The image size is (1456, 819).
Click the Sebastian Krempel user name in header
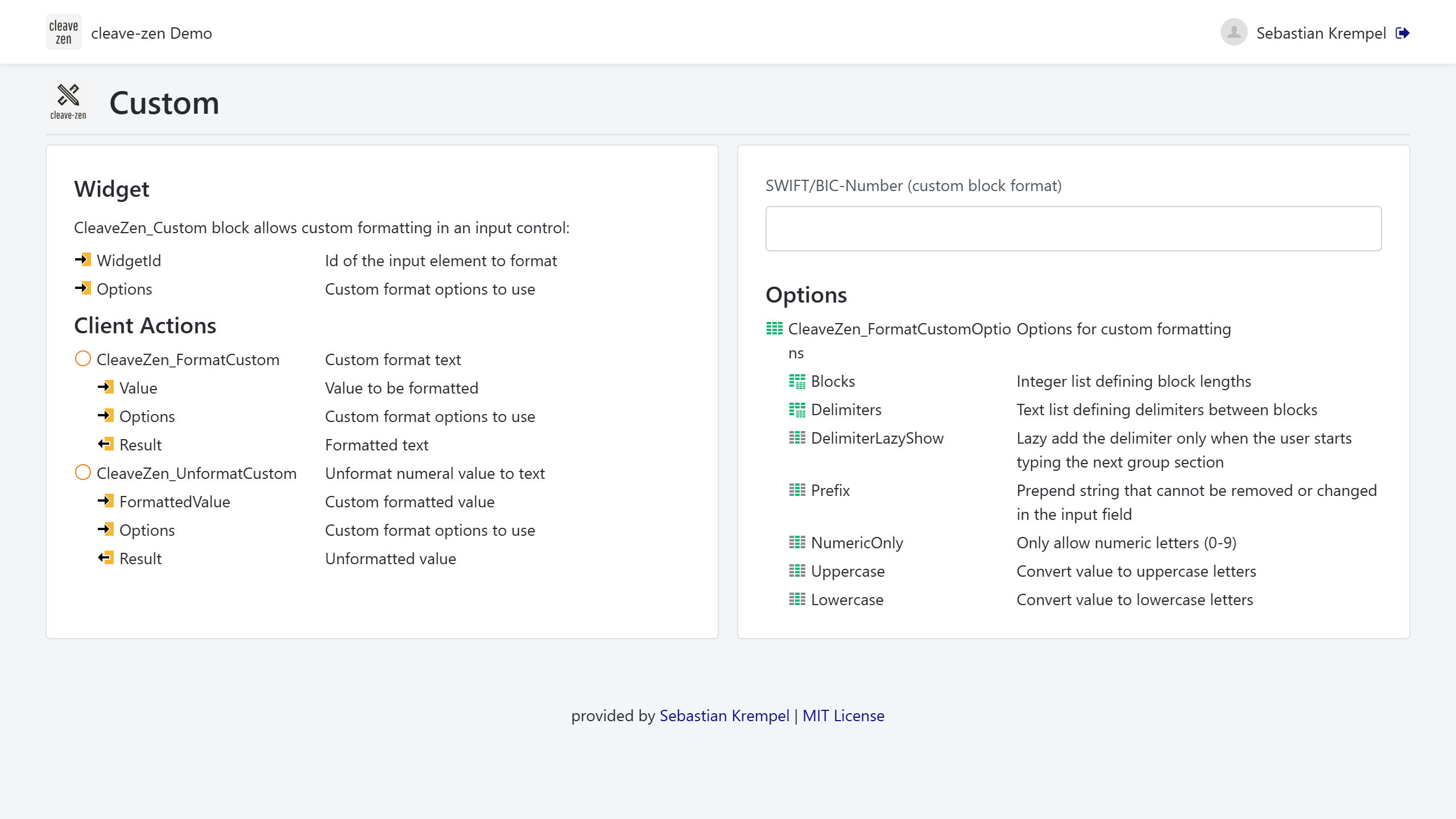(x=1321, y=33)
